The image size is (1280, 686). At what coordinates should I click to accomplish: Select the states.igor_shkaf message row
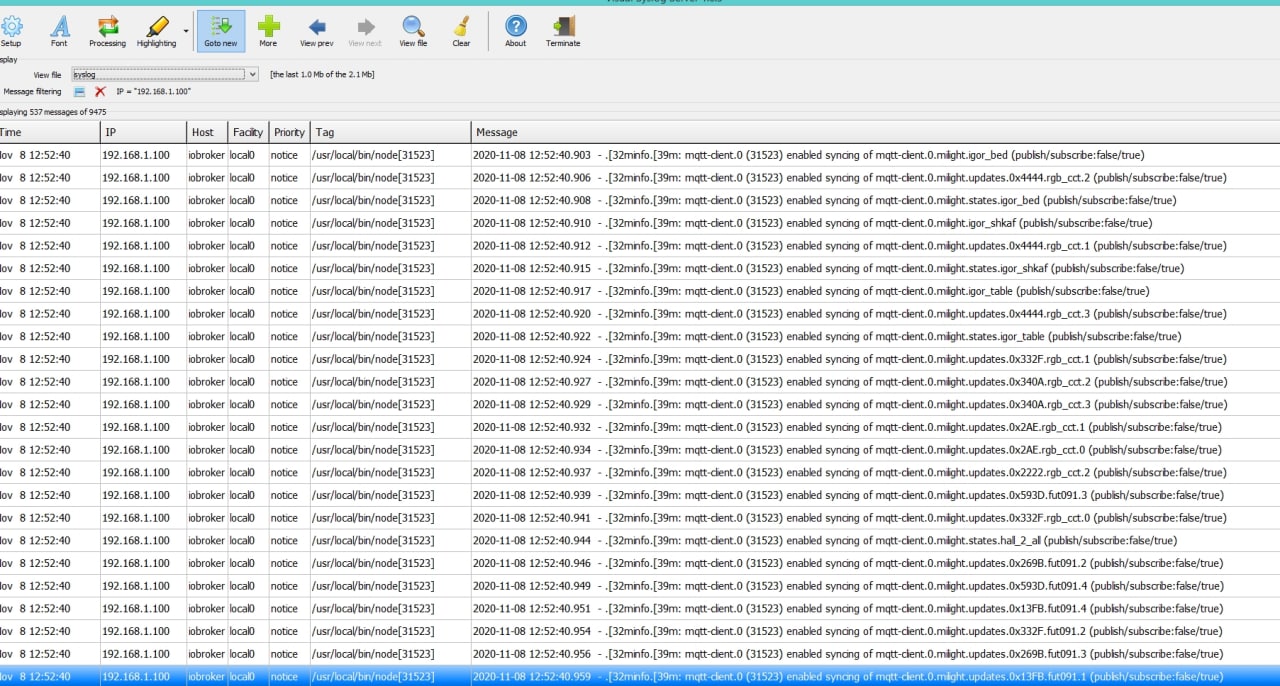[640, 268]
